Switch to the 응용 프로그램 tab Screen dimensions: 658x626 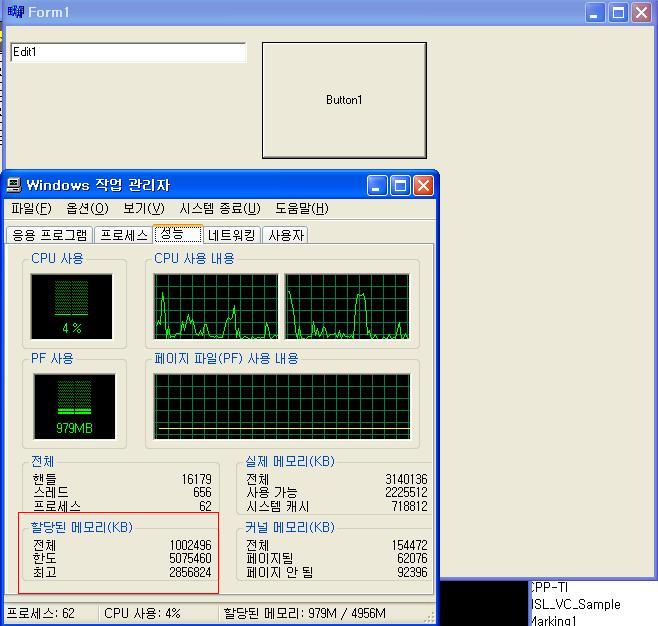(49, 235)
